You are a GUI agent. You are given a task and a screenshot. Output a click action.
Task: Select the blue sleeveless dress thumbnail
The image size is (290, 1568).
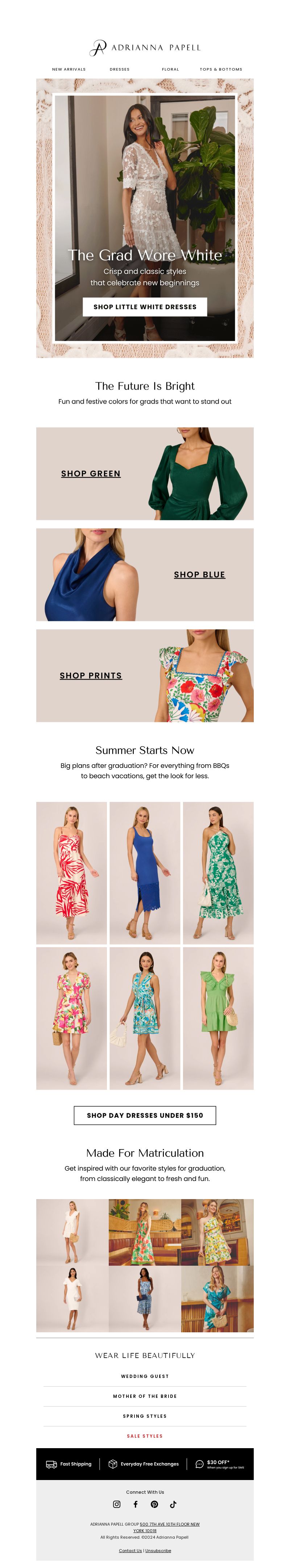coord(145,872)
